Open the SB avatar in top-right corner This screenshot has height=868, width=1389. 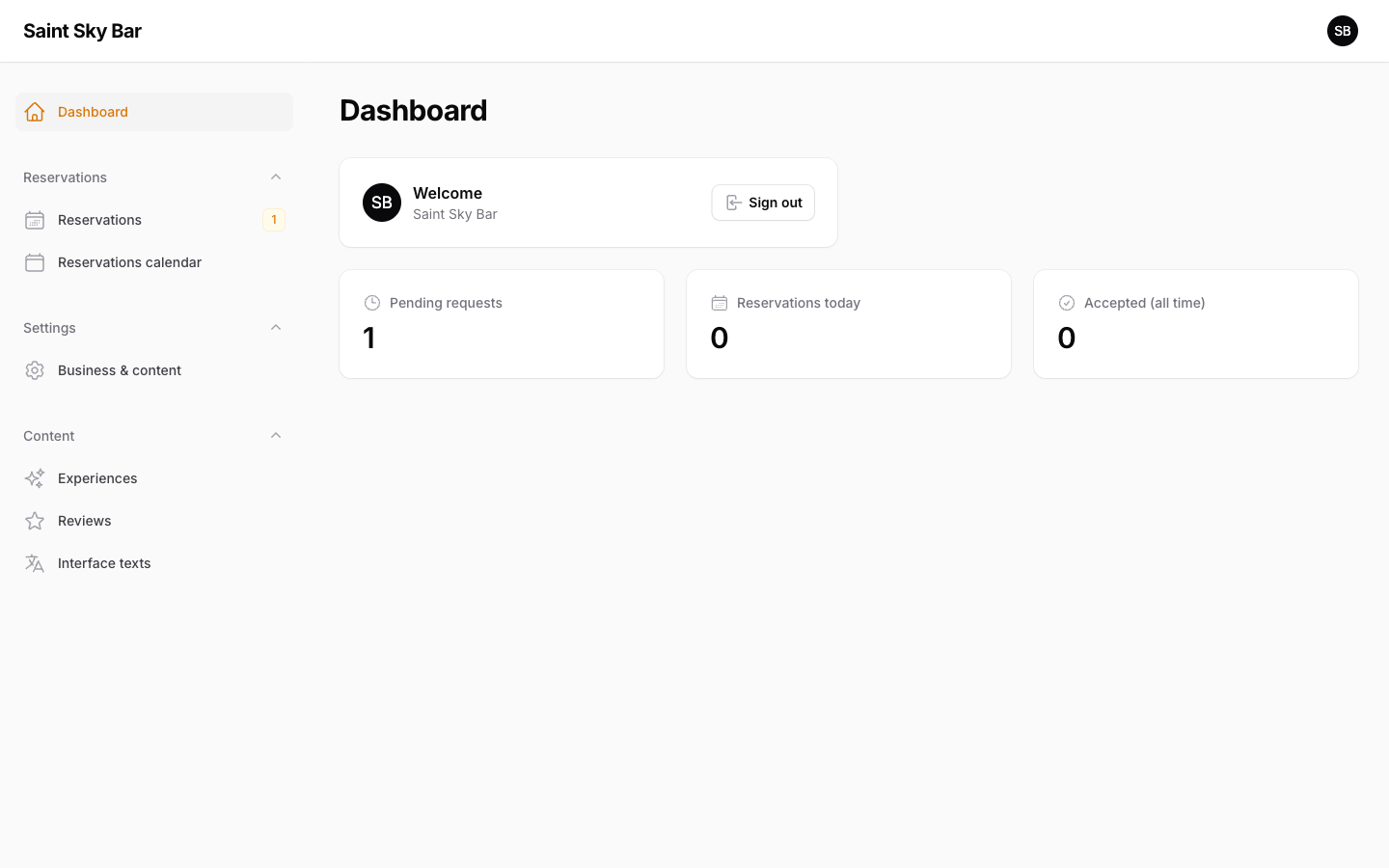(1343, 31)
